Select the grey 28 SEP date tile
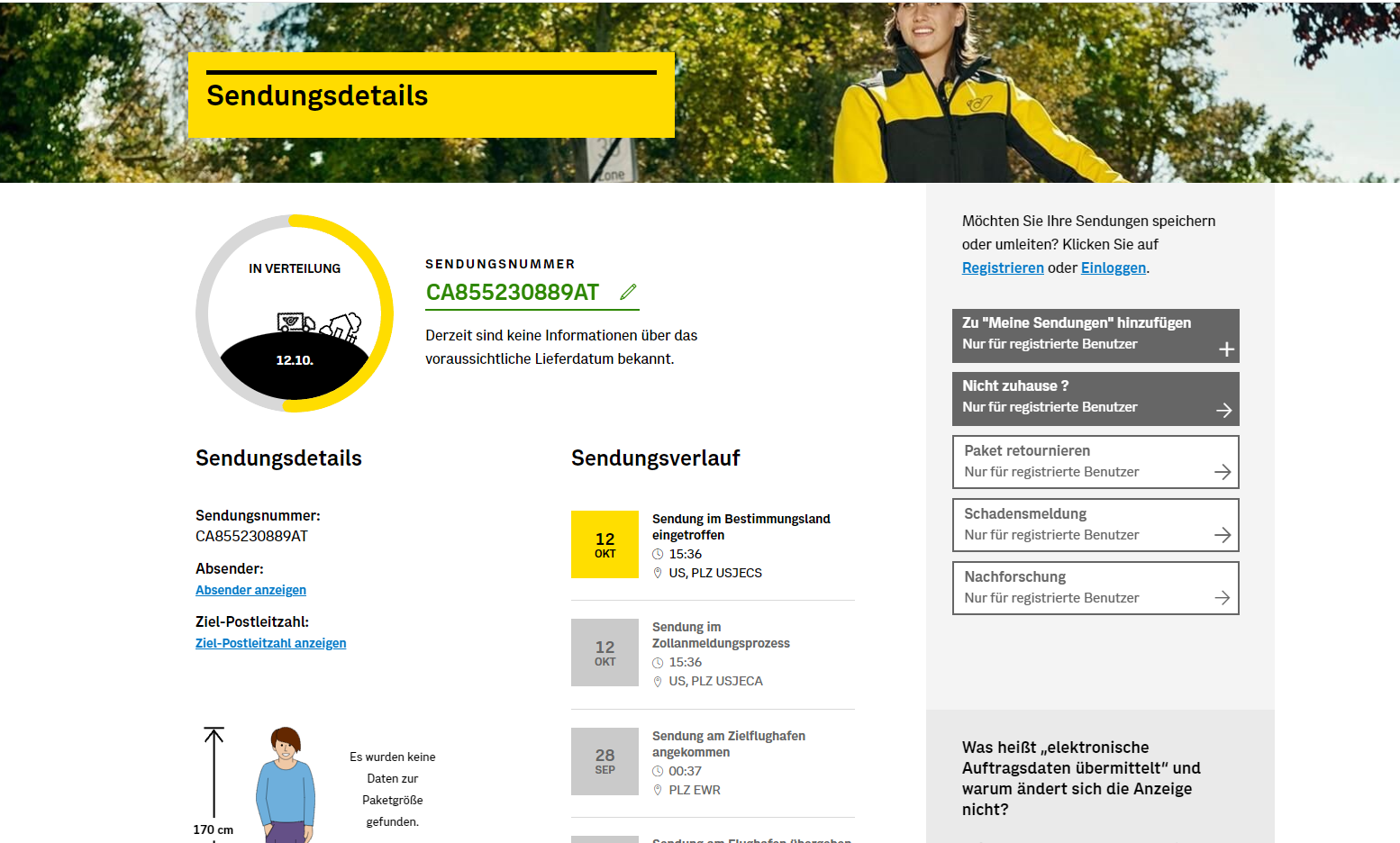Viewport: 1400px width, 843px height. pos(605,761)
